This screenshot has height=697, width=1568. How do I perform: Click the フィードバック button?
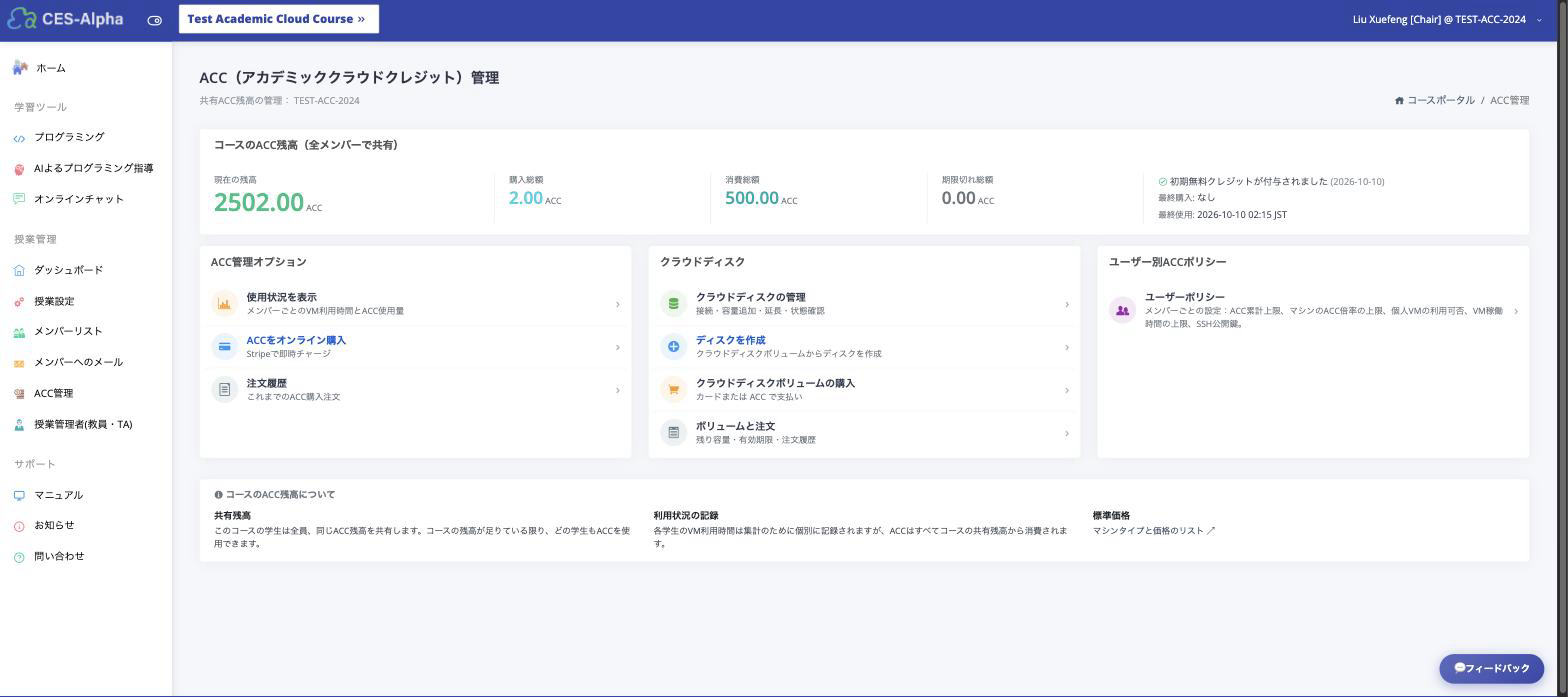click(1491, 668)
